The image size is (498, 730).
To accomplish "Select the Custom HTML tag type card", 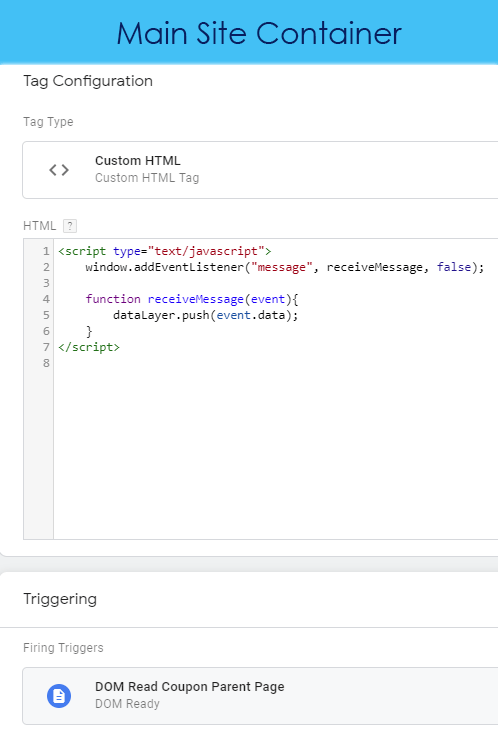I will tap(260, 170).
